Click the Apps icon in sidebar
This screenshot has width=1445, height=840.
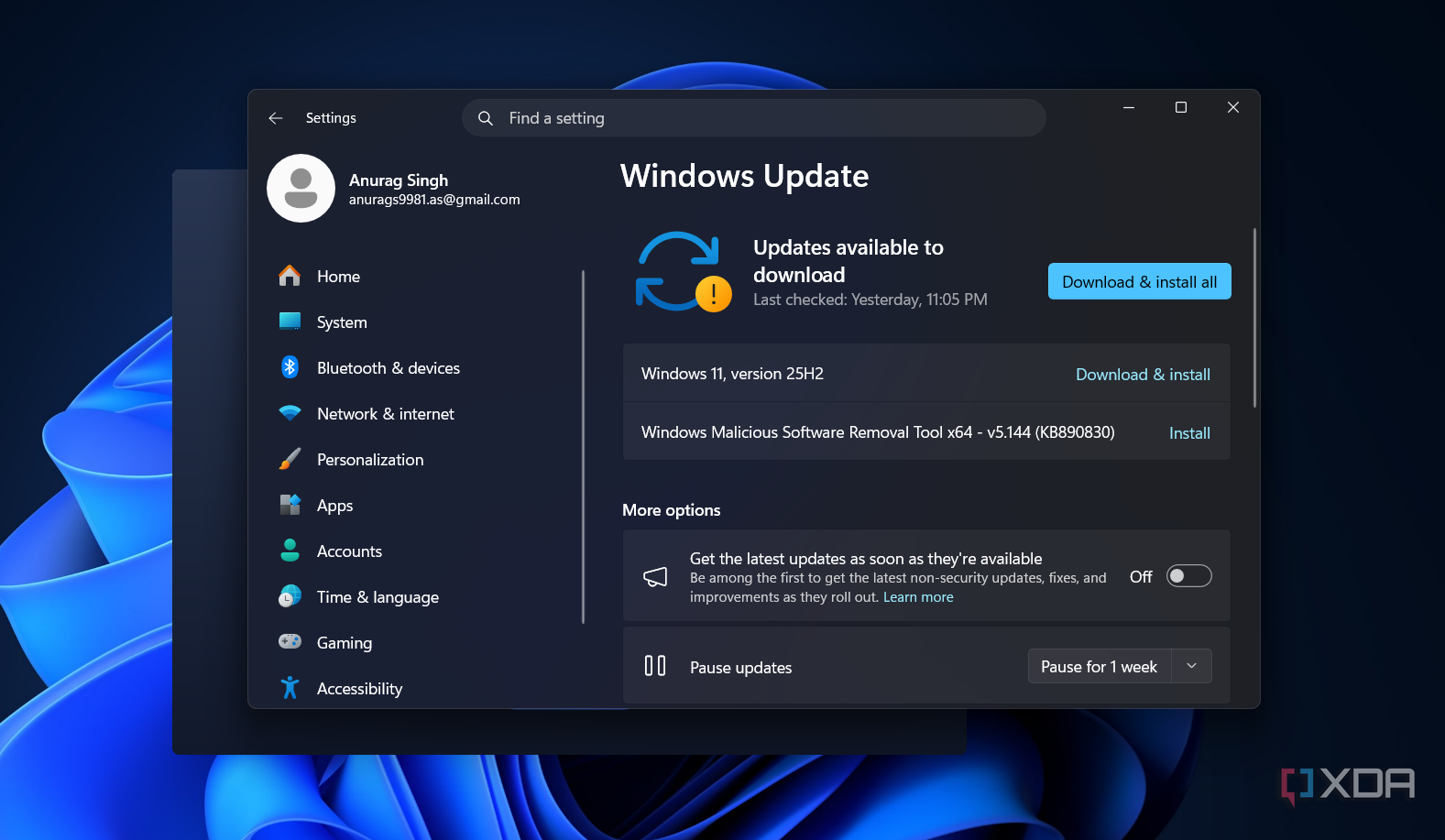(x=290, y=505)
